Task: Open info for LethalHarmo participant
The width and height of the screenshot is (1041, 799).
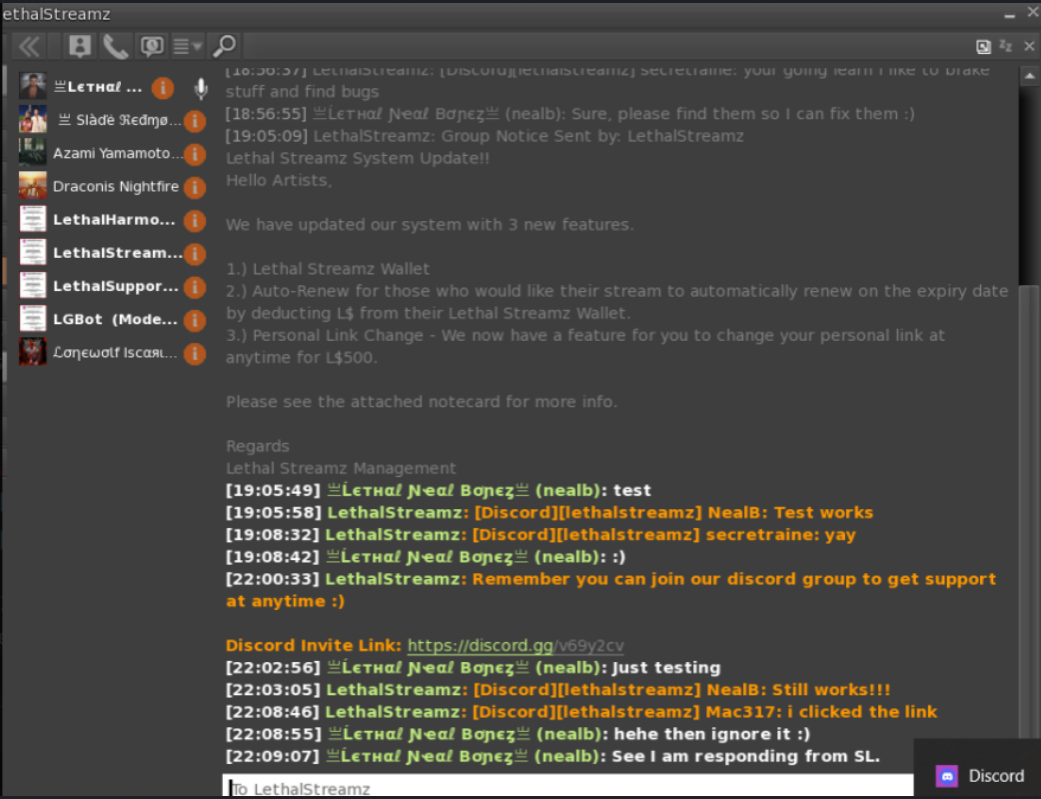Action: click(195, 221)
